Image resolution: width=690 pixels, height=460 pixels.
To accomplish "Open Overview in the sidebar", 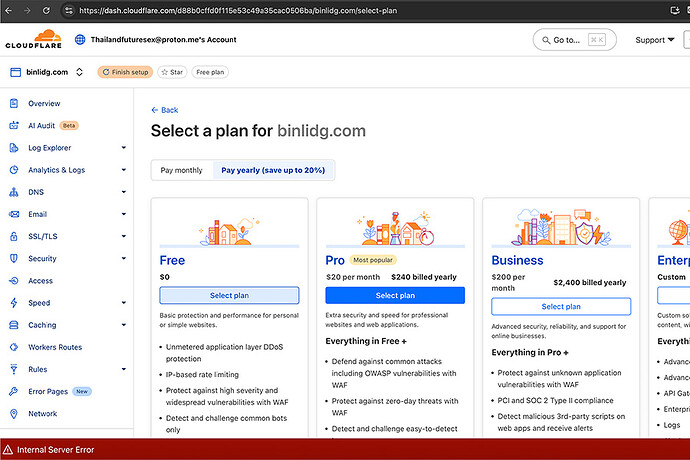I will (x=44, y=103).
